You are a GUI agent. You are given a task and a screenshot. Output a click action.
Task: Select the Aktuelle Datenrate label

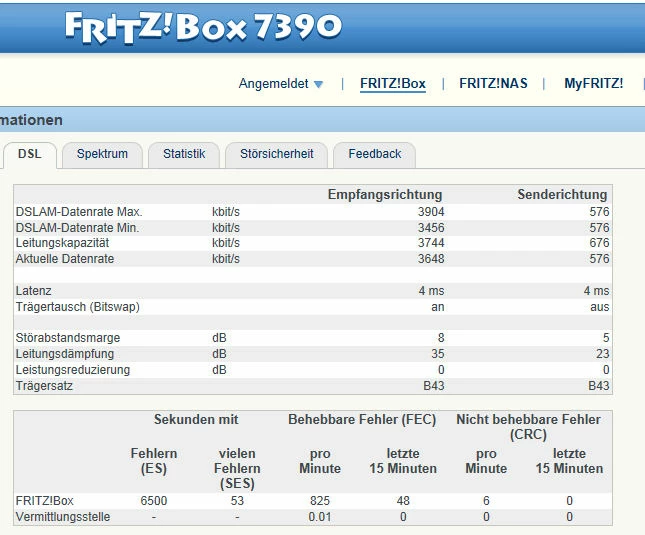pyautogui.click(x=65, y=259)
